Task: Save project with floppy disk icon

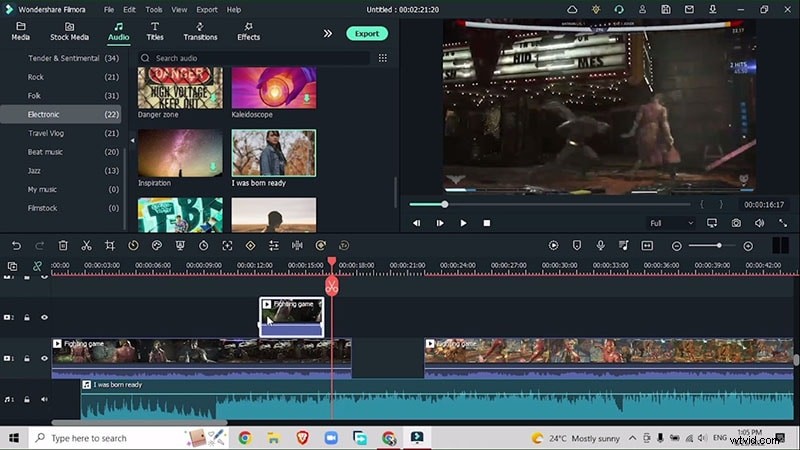Action: [x=666, y=10]
